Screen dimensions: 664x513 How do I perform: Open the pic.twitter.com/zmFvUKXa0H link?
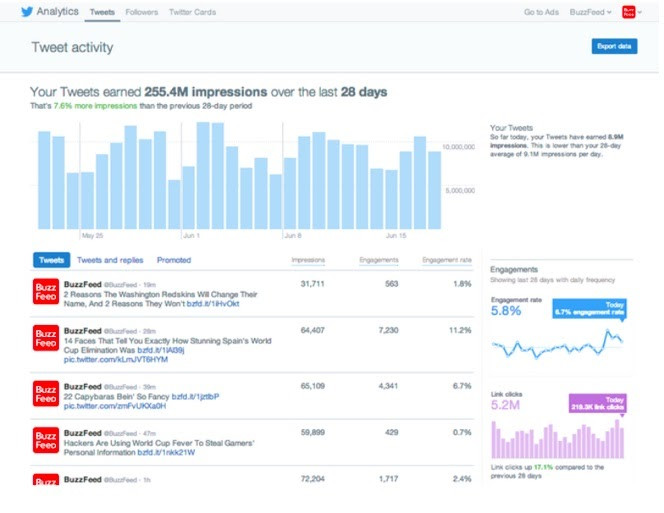click(x=115, y=406)
